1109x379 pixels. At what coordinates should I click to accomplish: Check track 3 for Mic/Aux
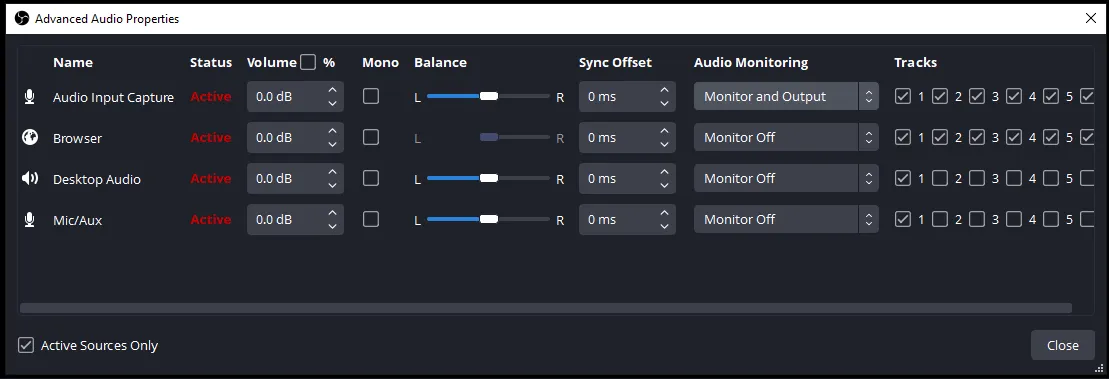[x=977, y=219]
